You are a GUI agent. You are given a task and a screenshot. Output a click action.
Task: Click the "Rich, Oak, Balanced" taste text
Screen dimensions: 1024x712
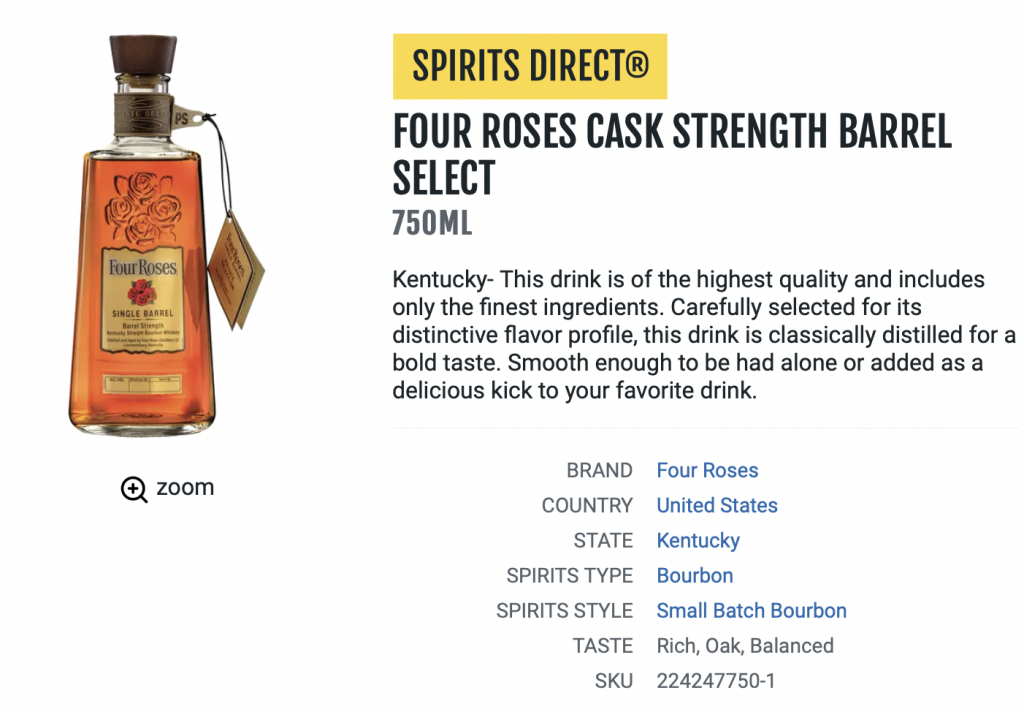[745, 645]
